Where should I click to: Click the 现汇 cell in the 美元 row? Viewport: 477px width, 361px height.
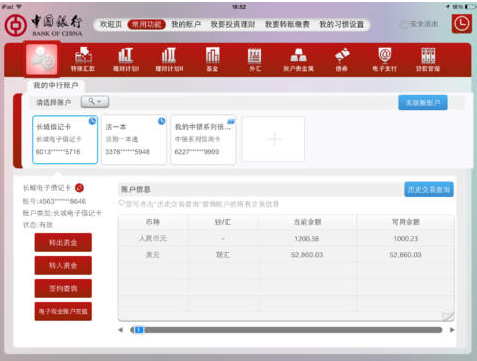click(x=223, y=255)
